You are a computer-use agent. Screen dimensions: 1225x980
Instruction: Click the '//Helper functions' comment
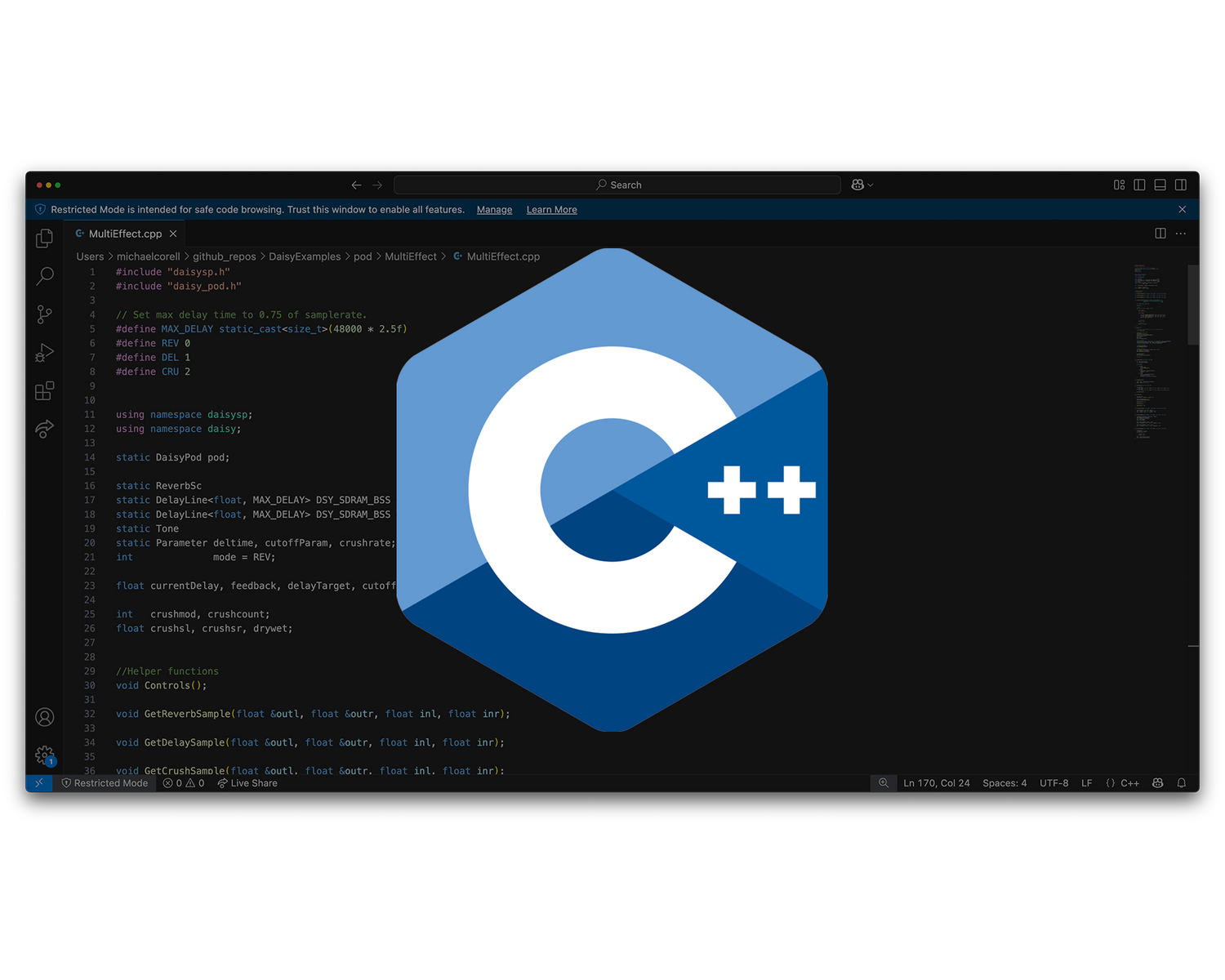point(167,671)
